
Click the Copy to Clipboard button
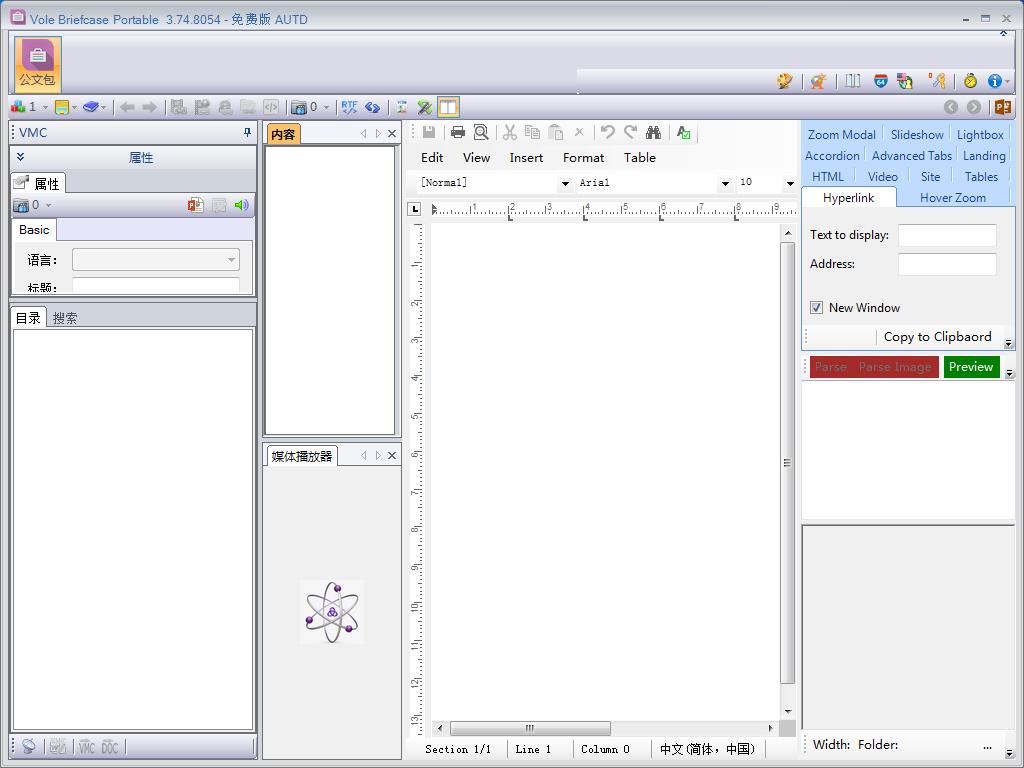(x=937, y=337)
